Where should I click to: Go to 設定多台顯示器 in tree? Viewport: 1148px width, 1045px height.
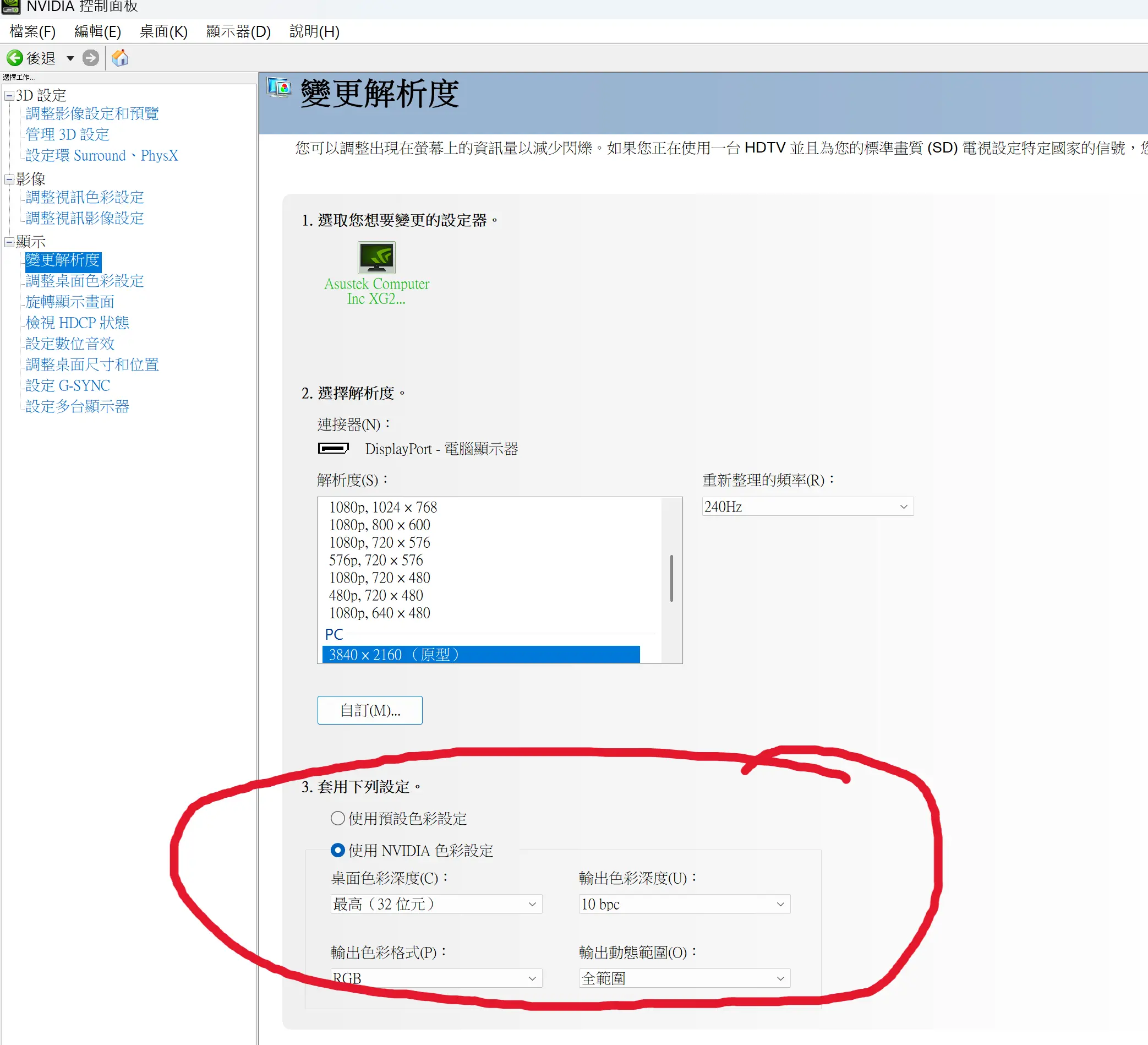pos(78,406)
